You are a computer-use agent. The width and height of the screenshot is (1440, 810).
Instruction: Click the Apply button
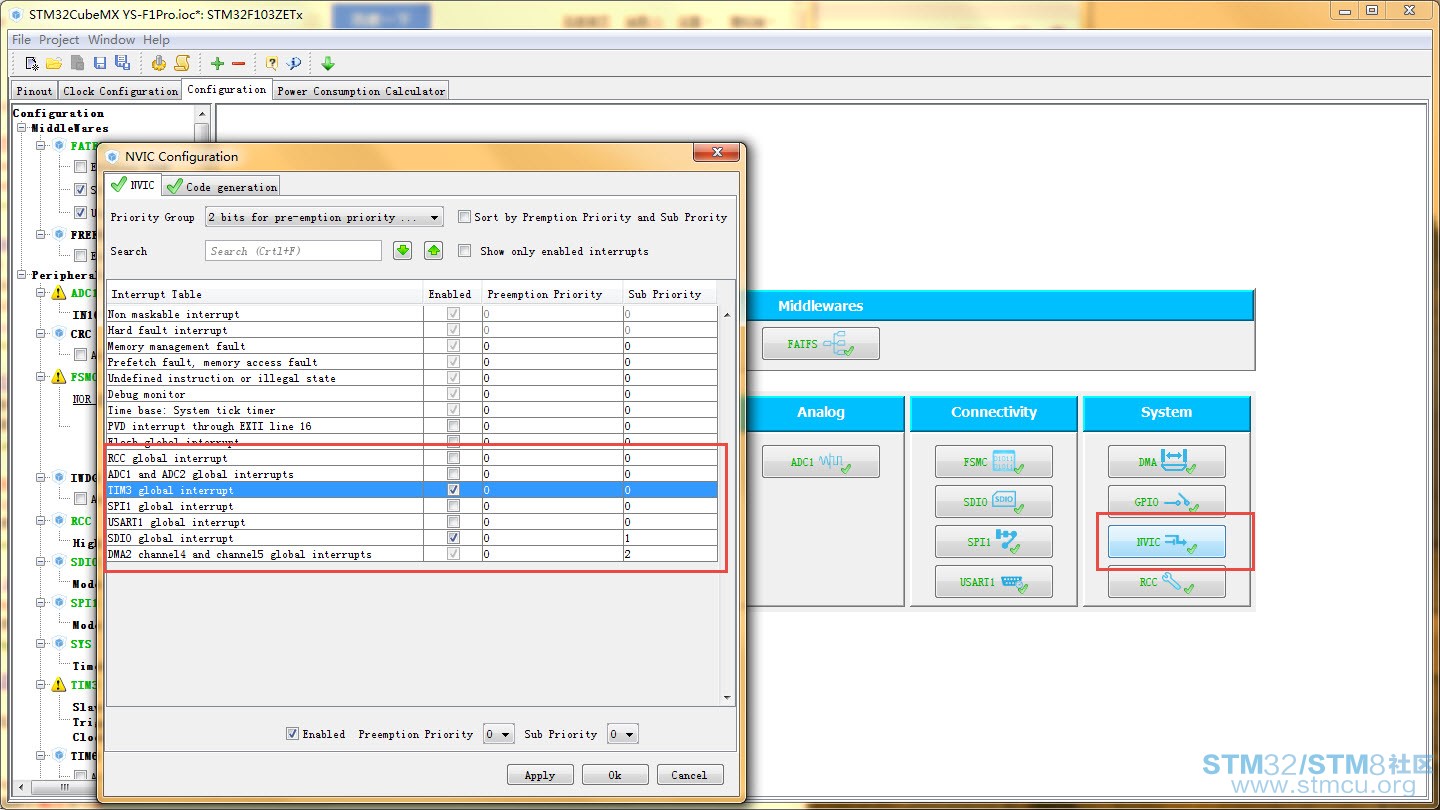point(540,775)
